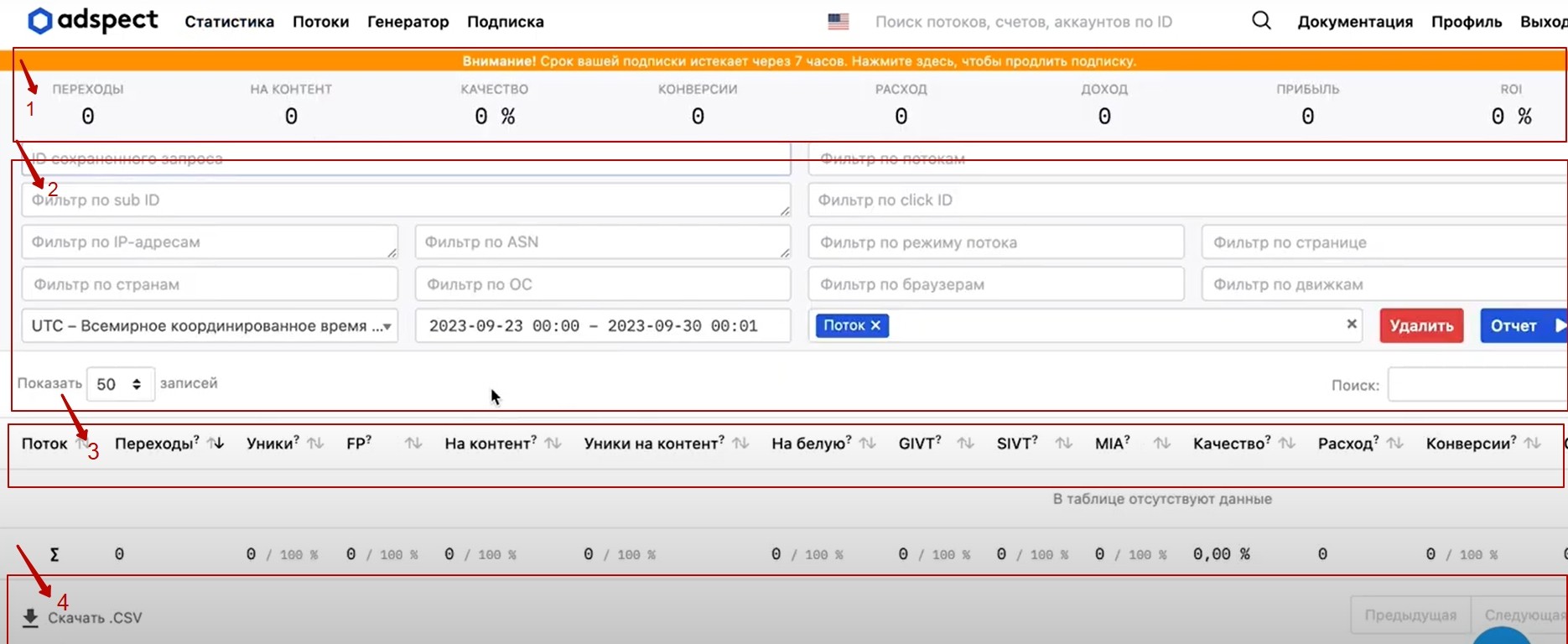Sort by Качество column arrows
Image resolution: width=1568 pixels, height=644 pixels.
pyautogui.click(x=1287, y=444)
